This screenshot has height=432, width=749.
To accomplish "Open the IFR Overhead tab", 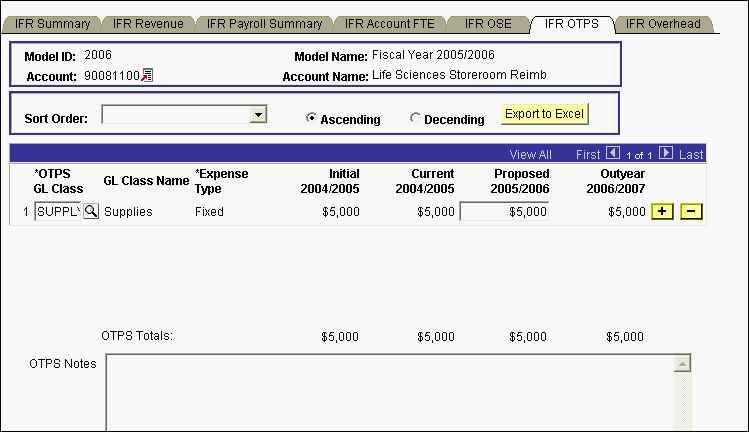I will [664, 24].
